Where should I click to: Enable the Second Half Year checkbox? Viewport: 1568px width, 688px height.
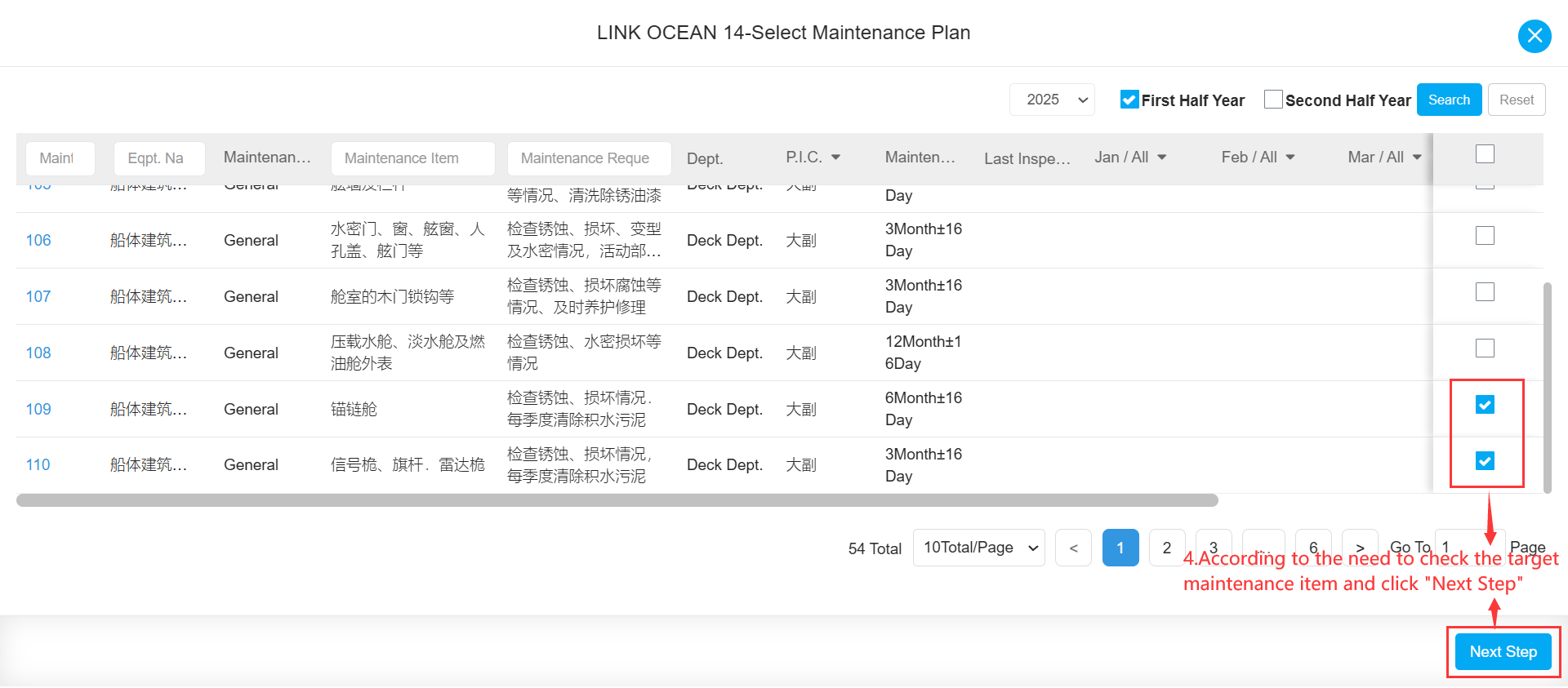1272,100
